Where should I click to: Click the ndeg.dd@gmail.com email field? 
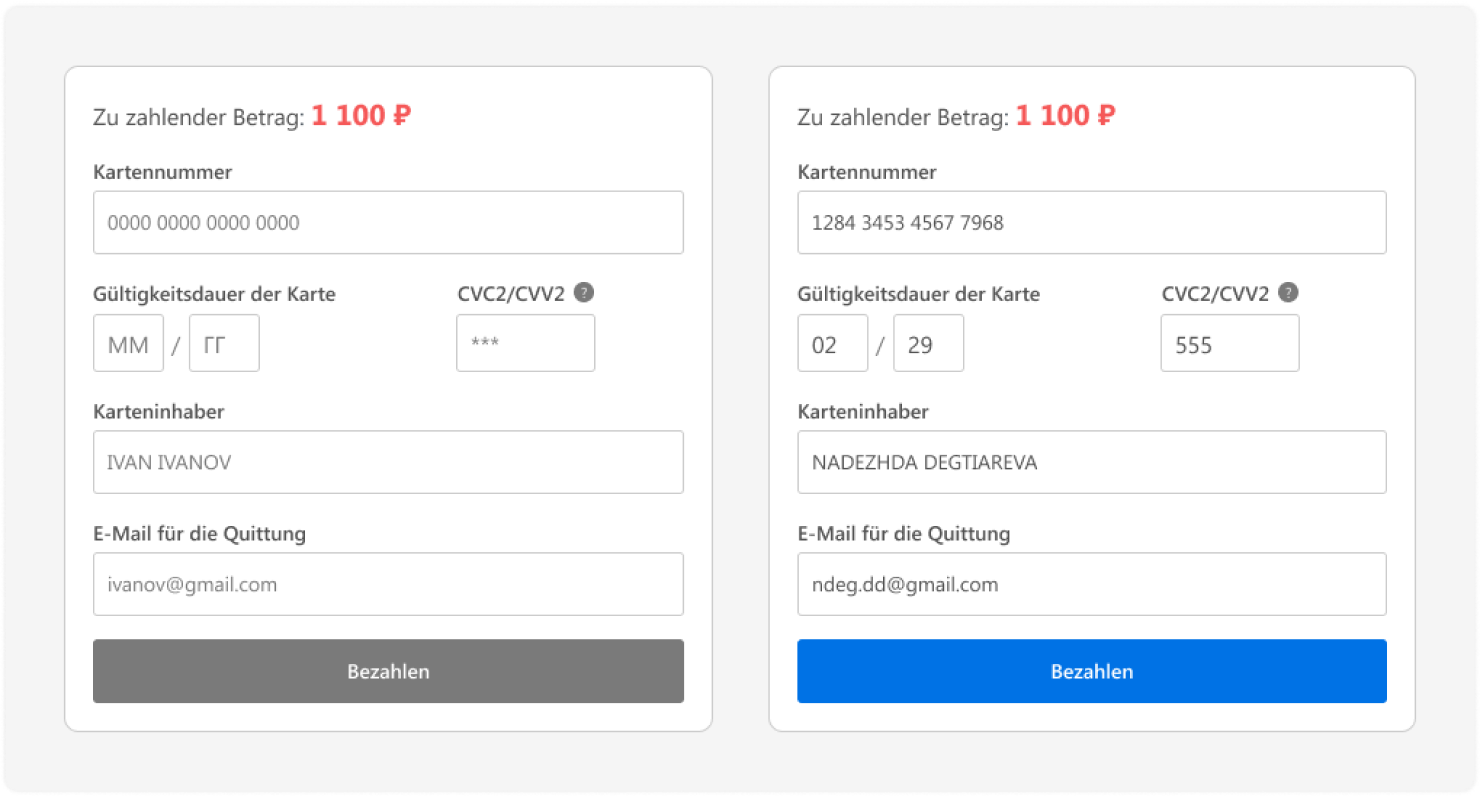pos(1091,584)
